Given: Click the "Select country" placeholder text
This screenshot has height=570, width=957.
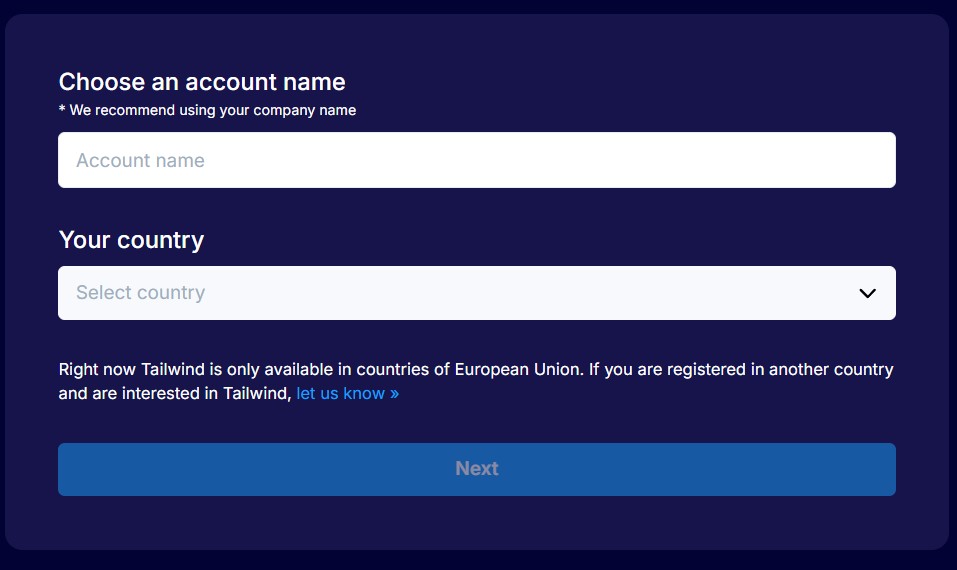Looking at the screenshot, I should [140, 293].
